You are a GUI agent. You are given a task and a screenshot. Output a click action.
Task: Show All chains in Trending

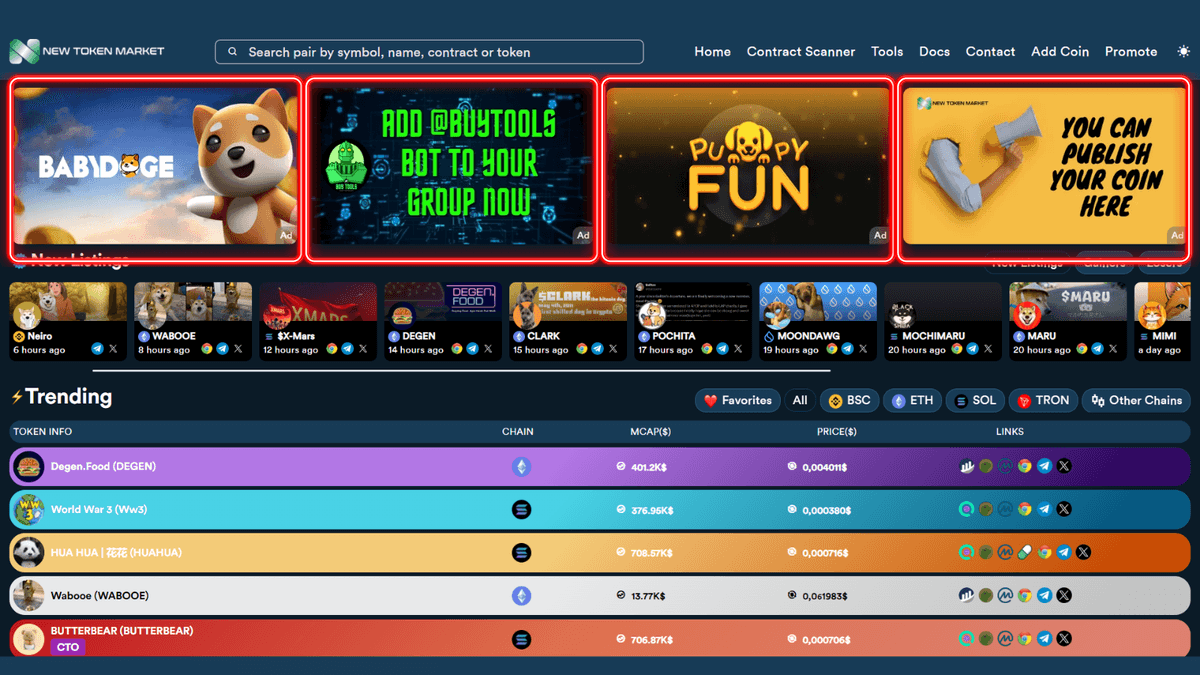[800, 400]
